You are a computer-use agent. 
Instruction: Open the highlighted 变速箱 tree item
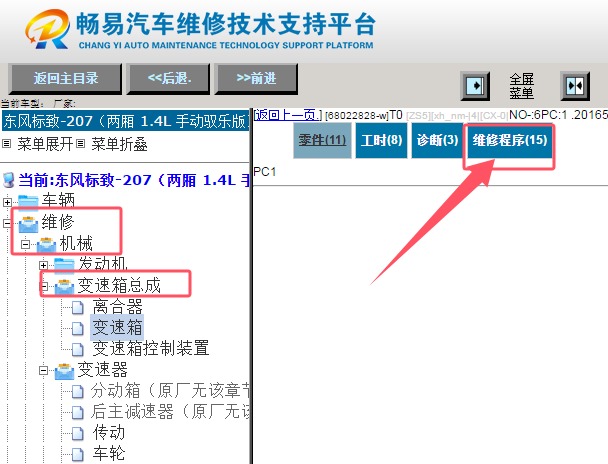pos(117,328)
